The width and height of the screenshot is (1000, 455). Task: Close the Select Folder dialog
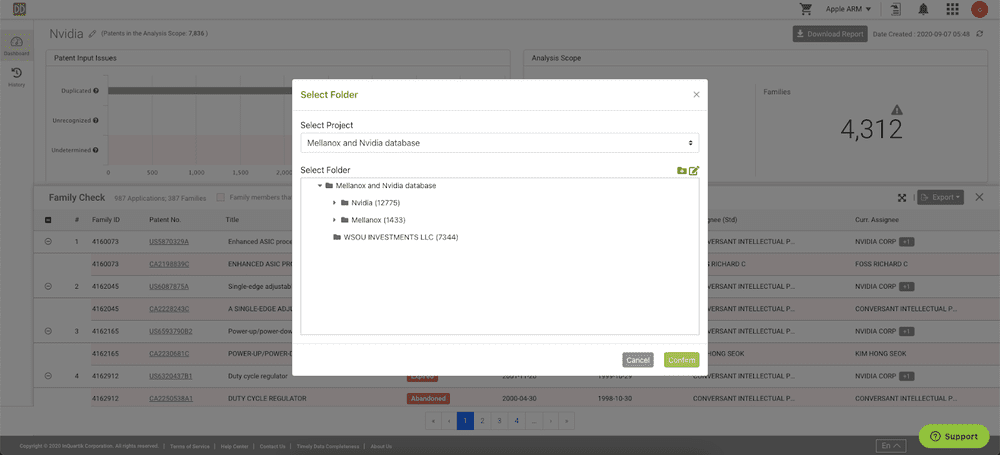696,94
